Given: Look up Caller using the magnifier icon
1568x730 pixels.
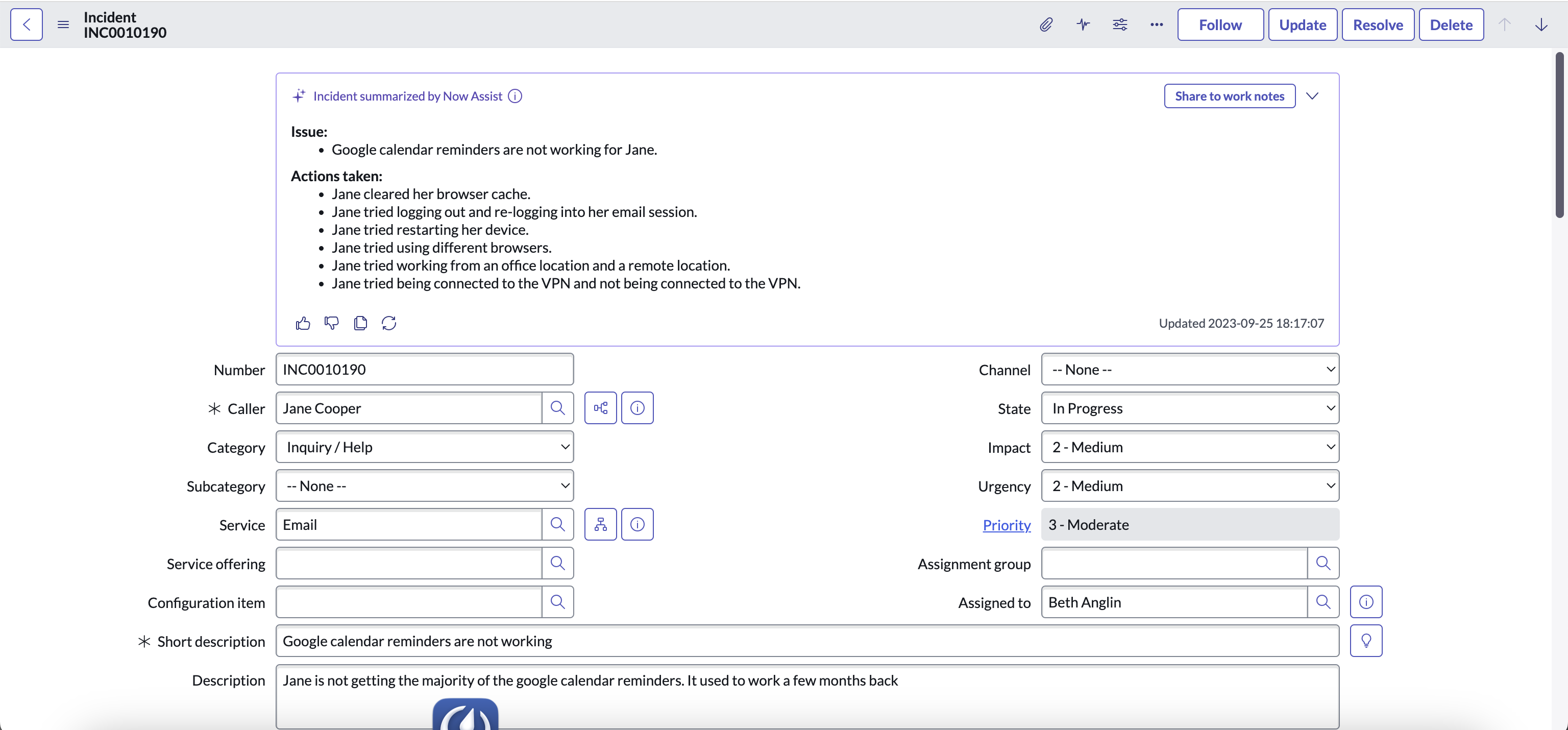Looking at the screenshot, I should click(x=557, y=408).
